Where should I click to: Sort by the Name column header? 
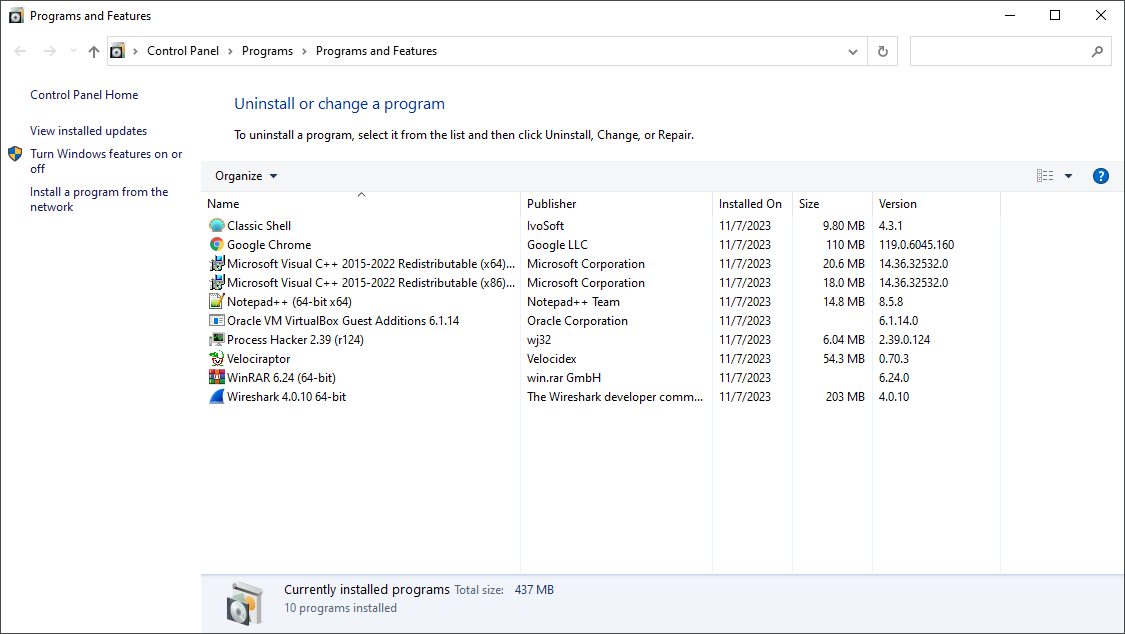coord(362,204)
